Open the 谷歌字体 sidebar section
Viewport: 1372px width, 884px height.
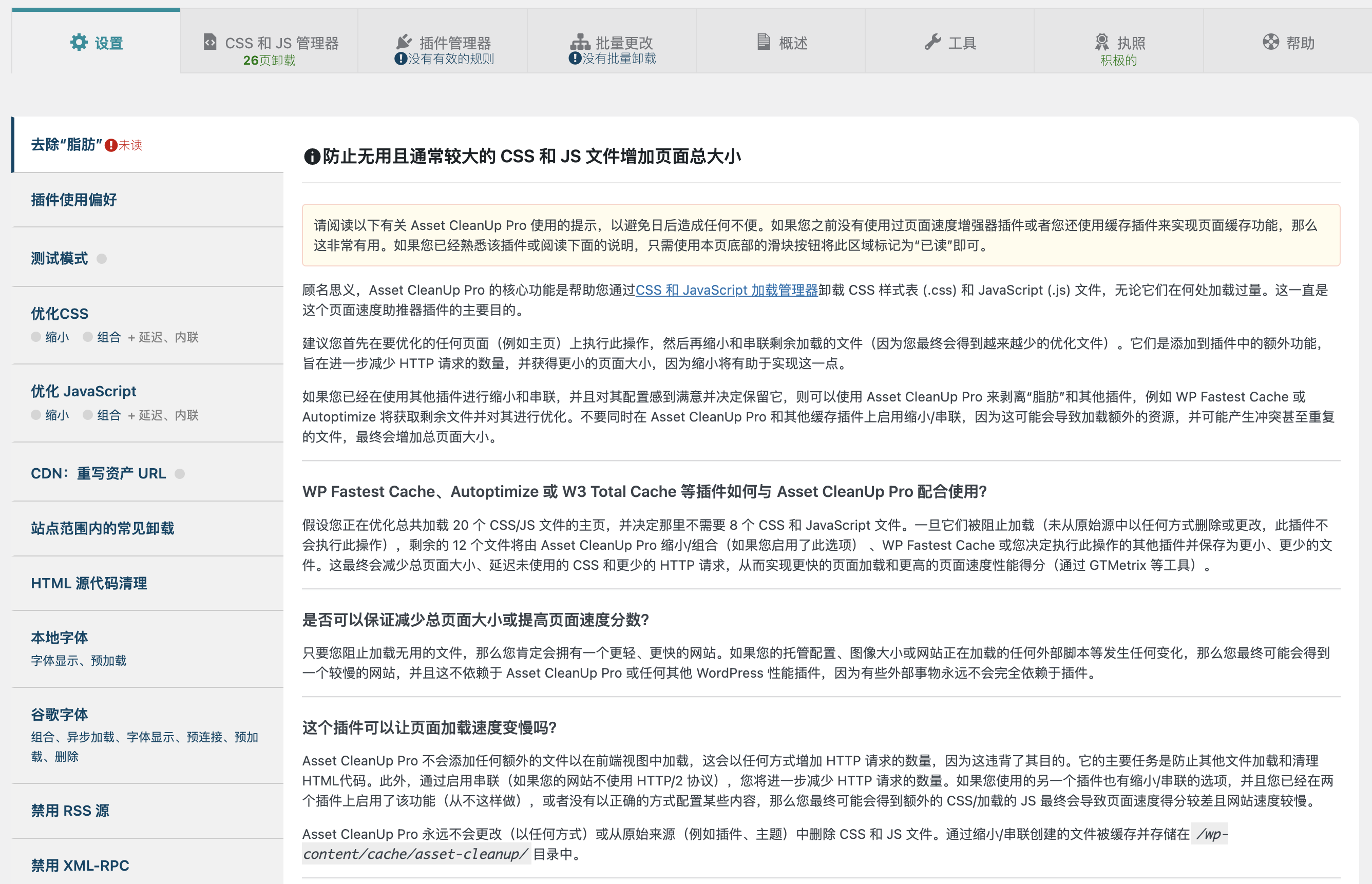pos(148,735)
